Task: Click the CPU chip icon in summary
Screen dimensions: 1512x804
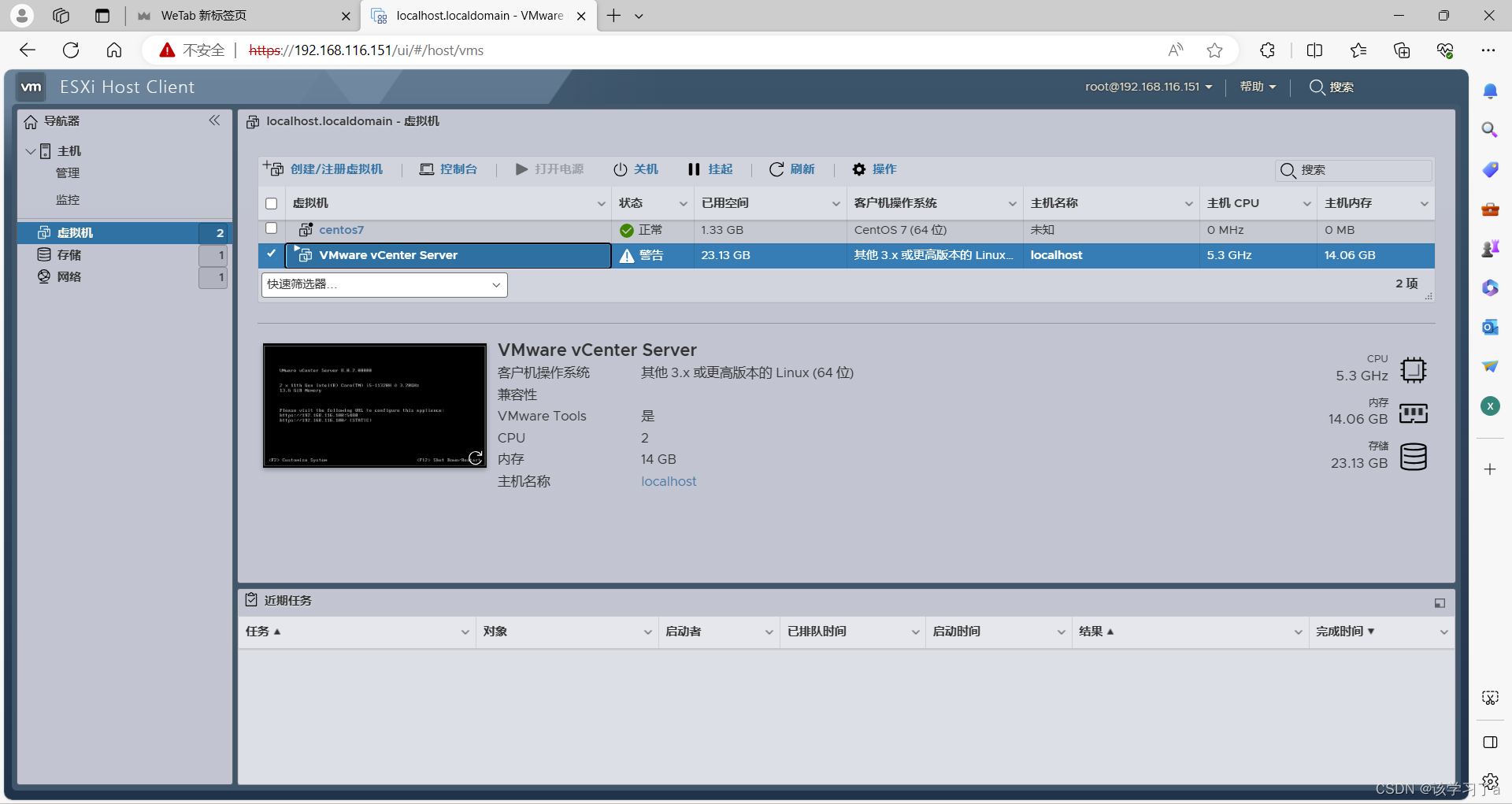Action: click(1414, 369)
